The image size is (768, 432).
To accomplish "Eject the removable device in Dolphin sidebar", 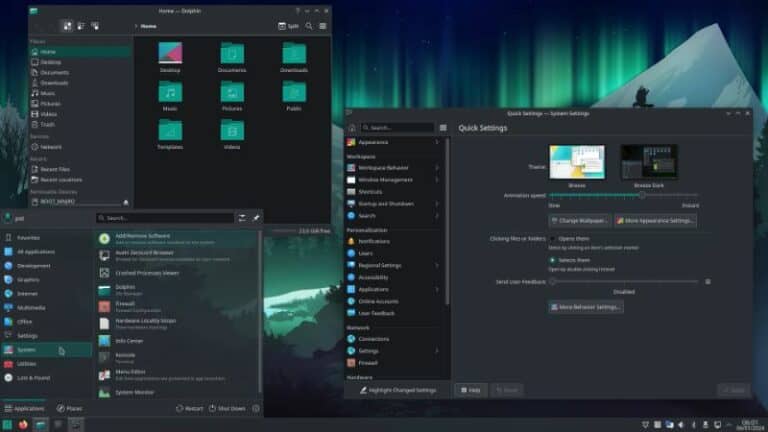I will (x=126, y=202).
